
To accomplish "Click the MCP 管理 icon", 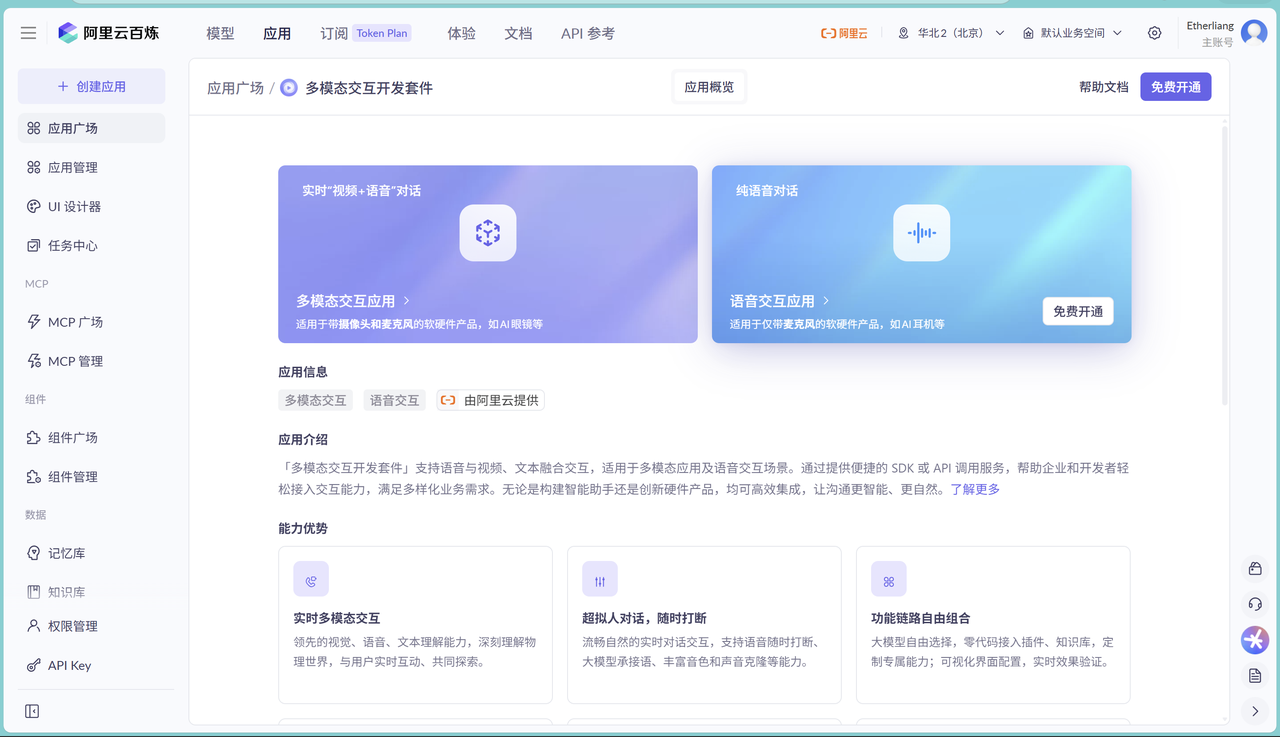I will coord(34,361).
